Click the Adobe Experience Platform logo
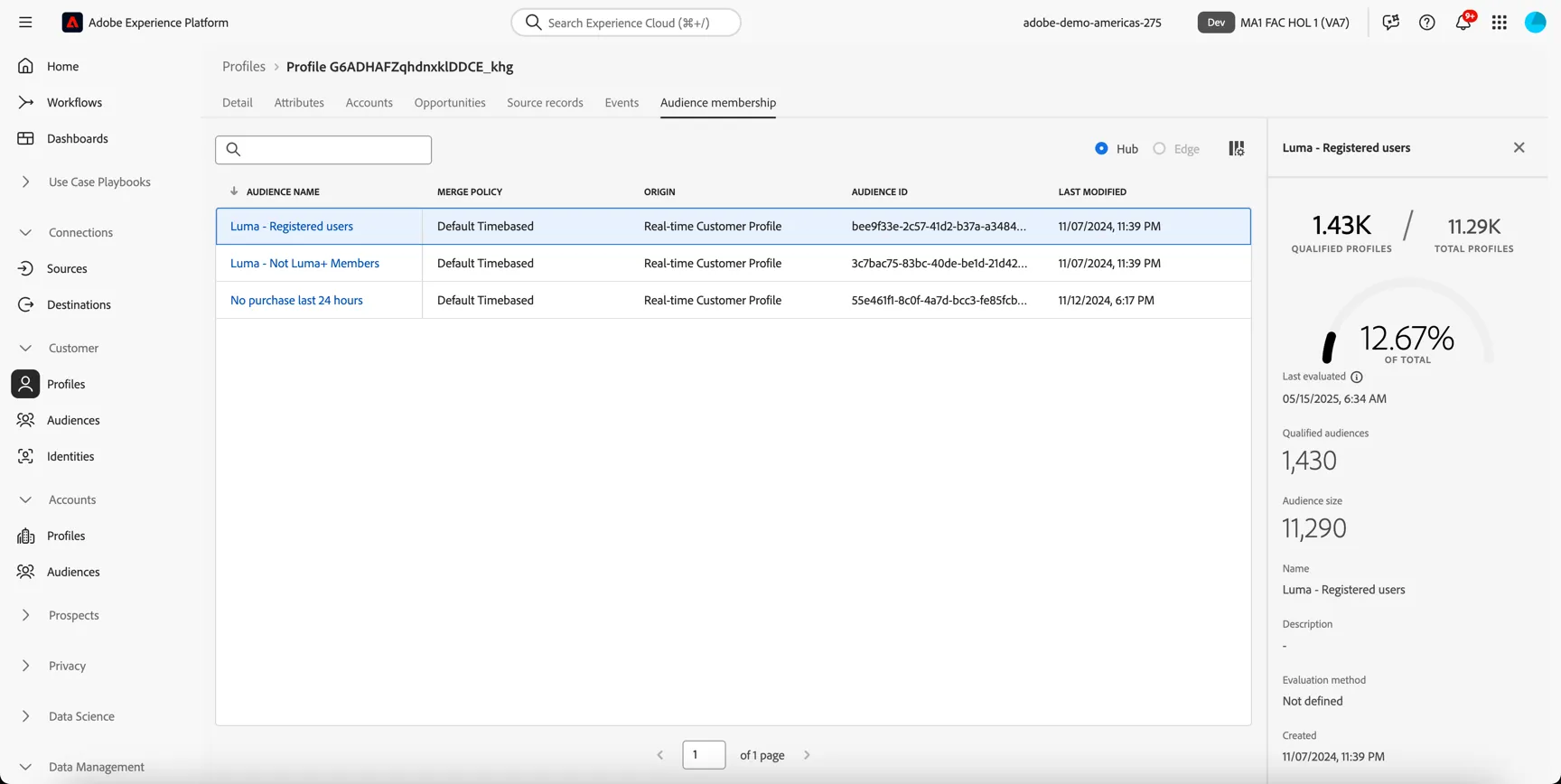This screenshot has height=784, width=1561. (72, 23)
